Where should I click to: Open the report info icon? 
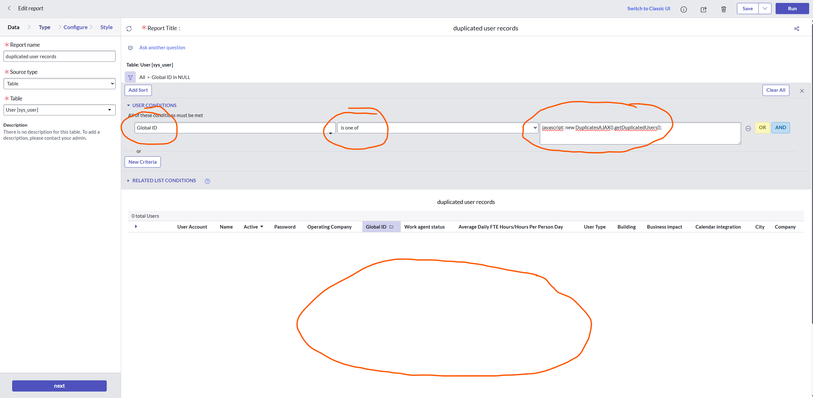tap(683, 9)
